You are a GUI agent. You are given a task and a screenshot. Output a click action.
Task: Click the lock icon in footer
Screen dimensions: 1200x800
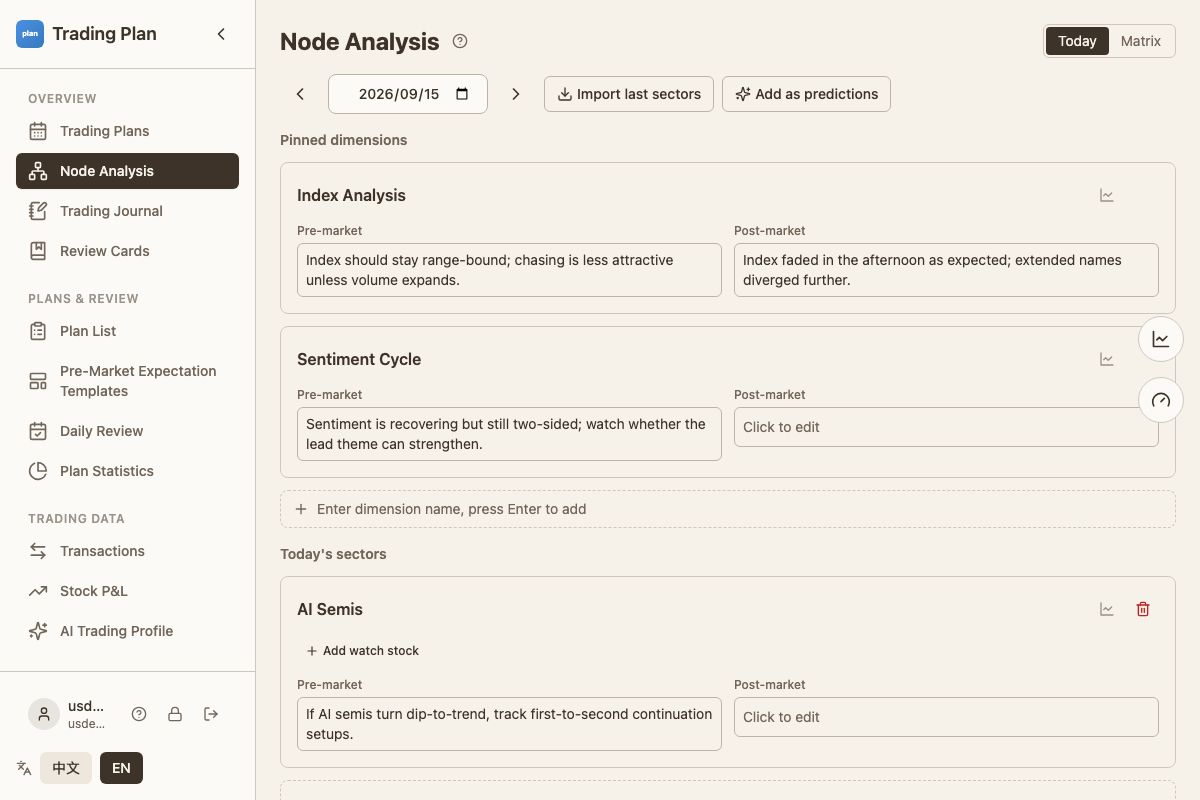pyautogui.click(x=175, y=714)
